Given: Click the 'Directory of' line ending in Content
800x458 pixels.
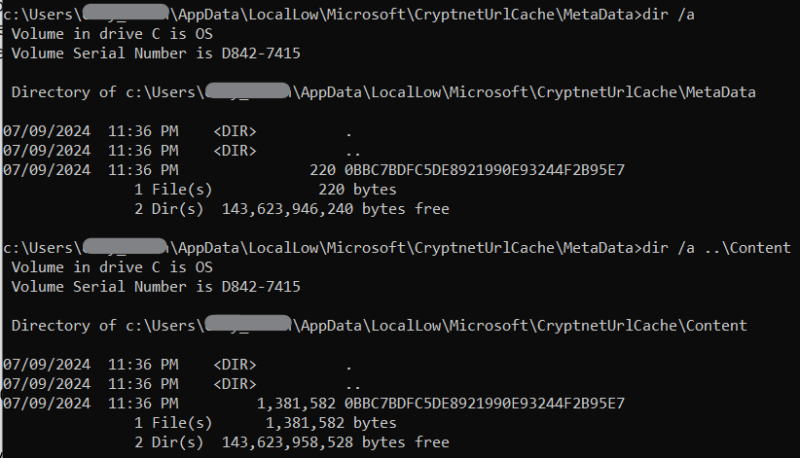Looking at the screenshot, I should 379,325.
